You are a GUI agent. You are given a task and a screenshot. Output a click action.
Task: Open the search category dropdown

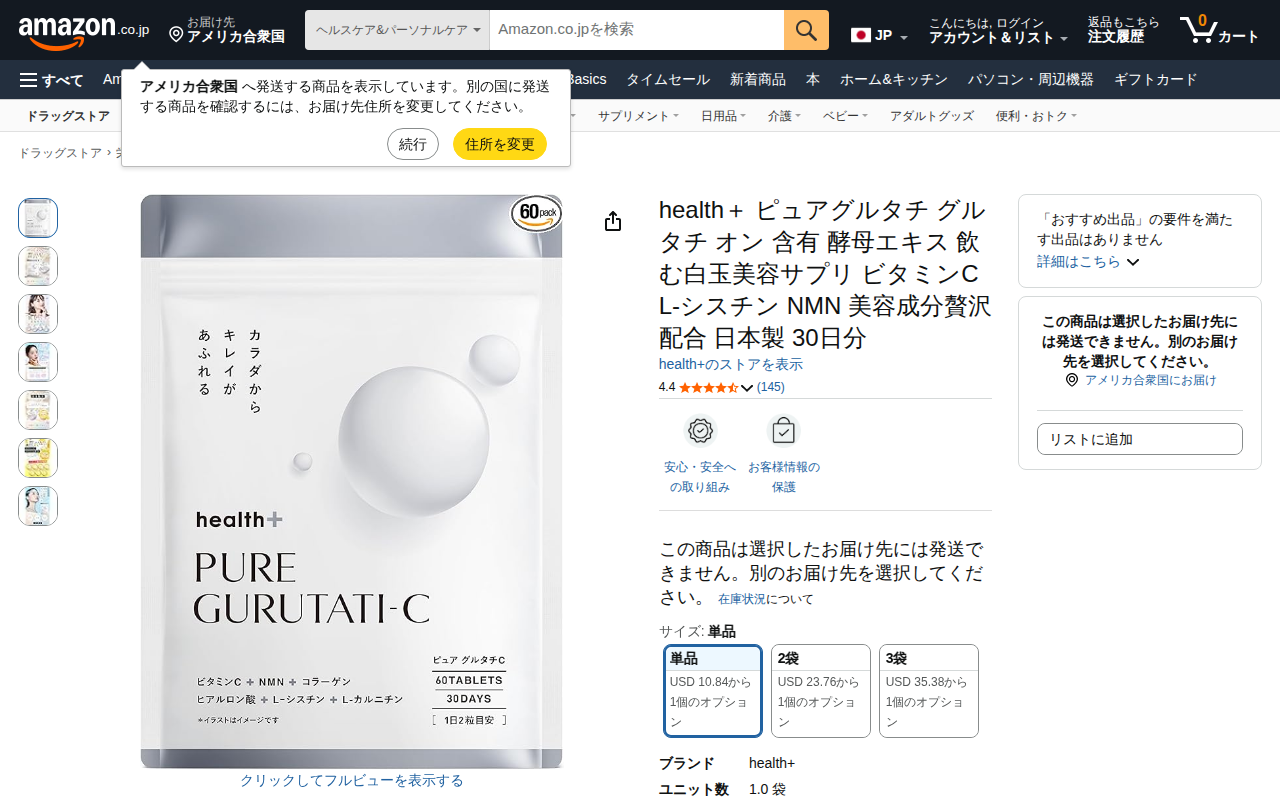click(397, 30)
